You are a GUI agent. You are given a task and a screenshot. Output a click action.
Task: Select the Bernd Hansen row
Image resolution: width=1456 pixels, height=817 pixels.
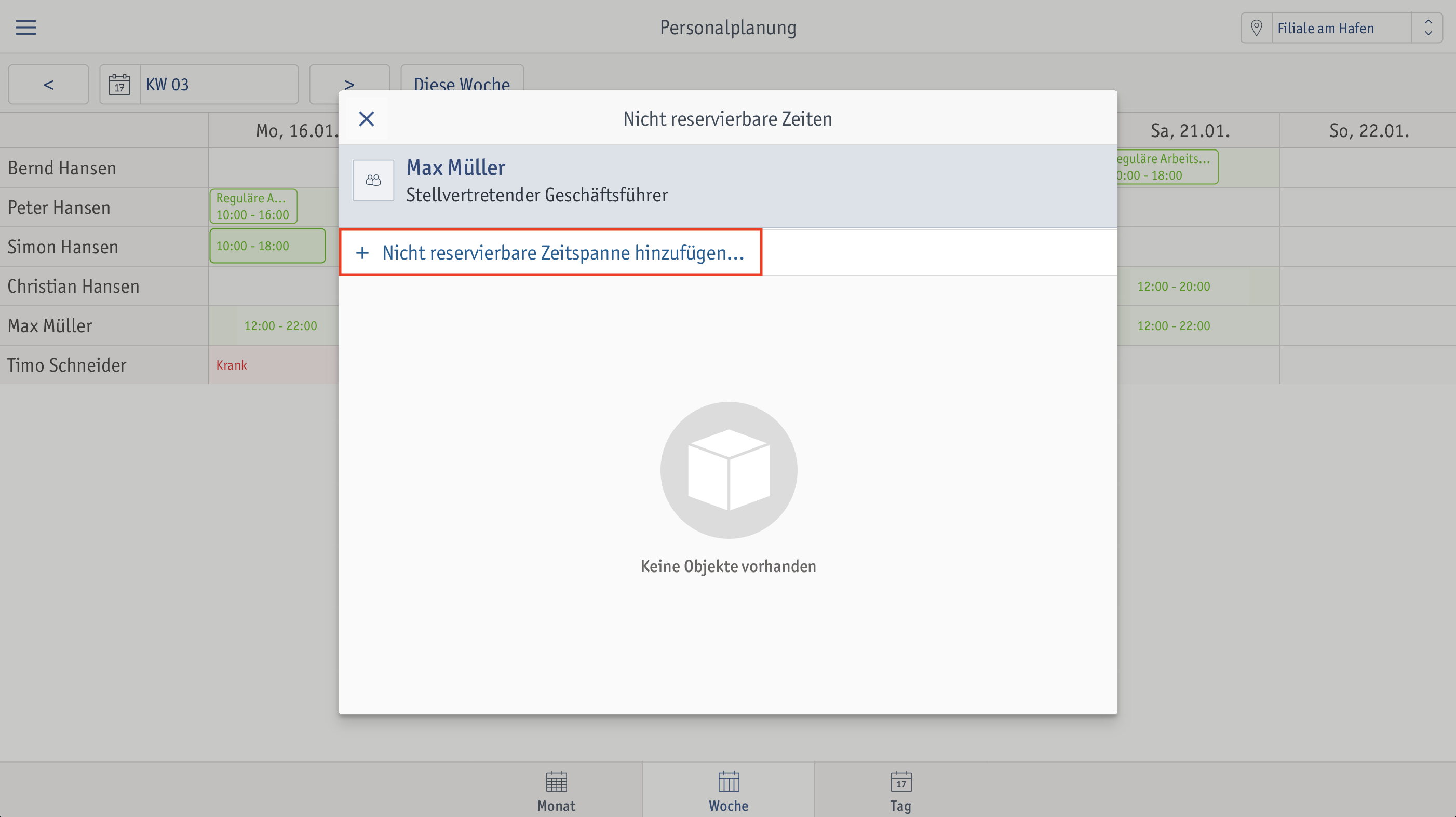pyautogui.click(x=104, y=168)
